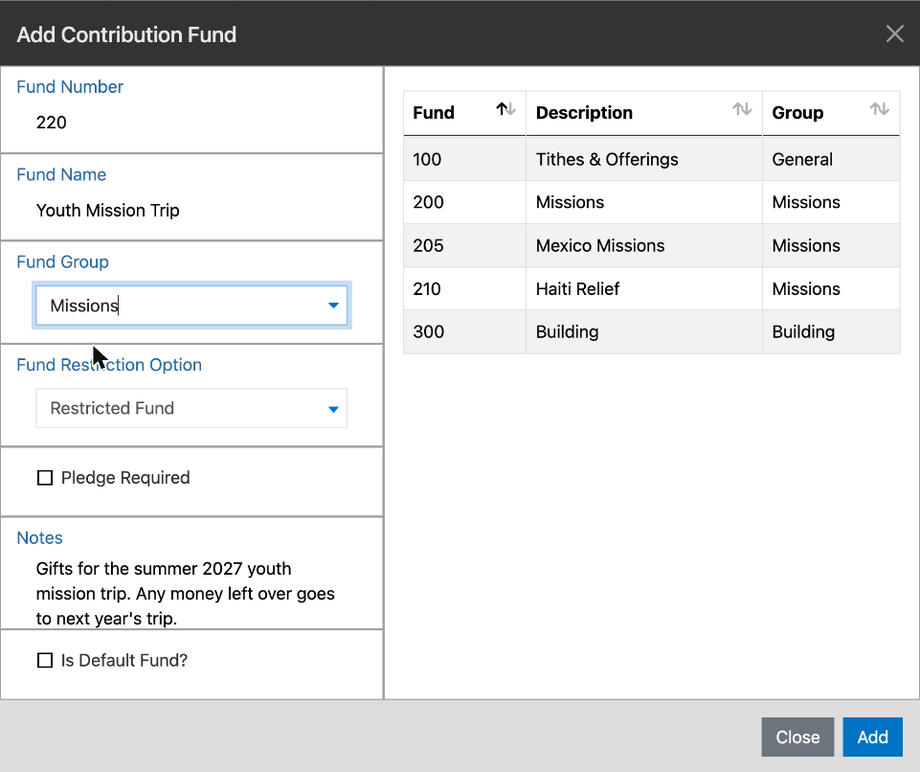This screenshot has width=920, height=772.
Task: Click the General group cell
Action: coord(831,159)
